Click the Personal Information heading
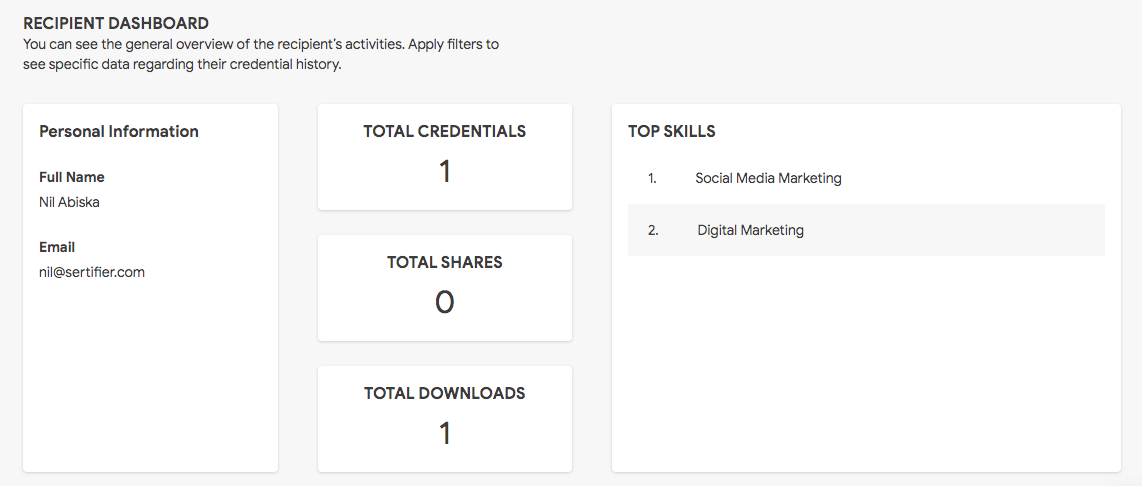This screenshot has width=1142, height=486. coord(119,131)
